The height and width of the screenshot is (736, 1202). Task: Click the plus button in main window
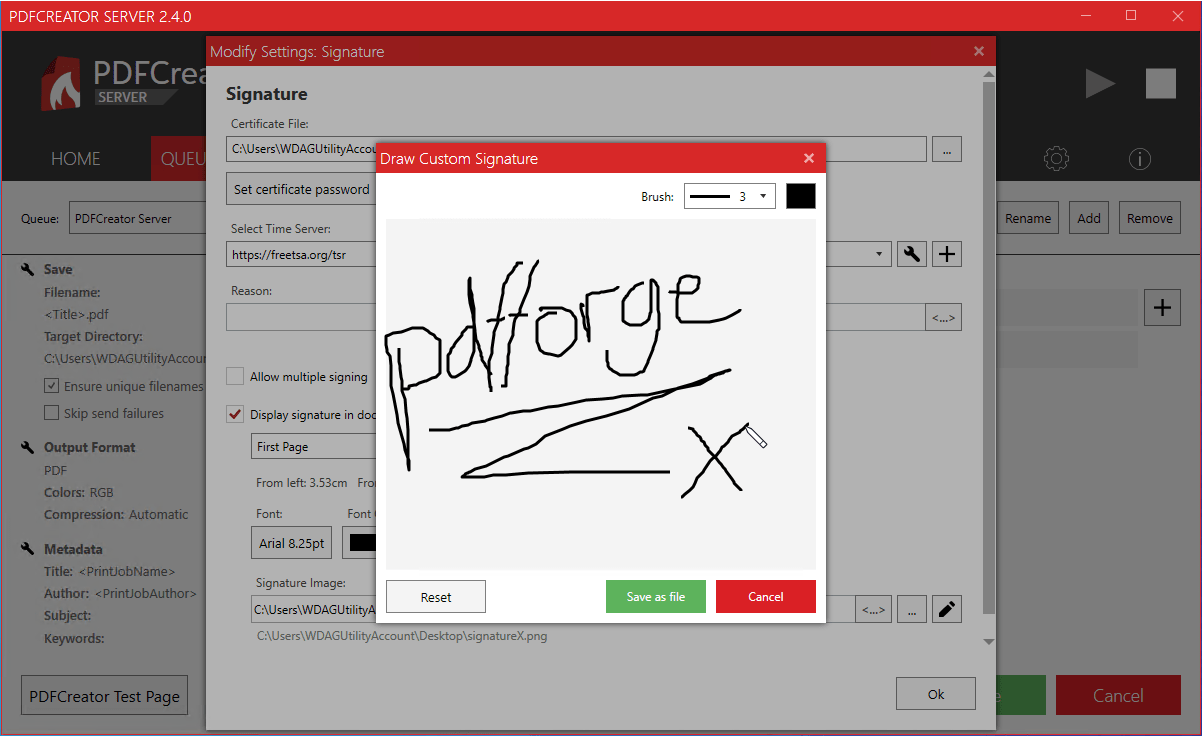pos(1161,308)
